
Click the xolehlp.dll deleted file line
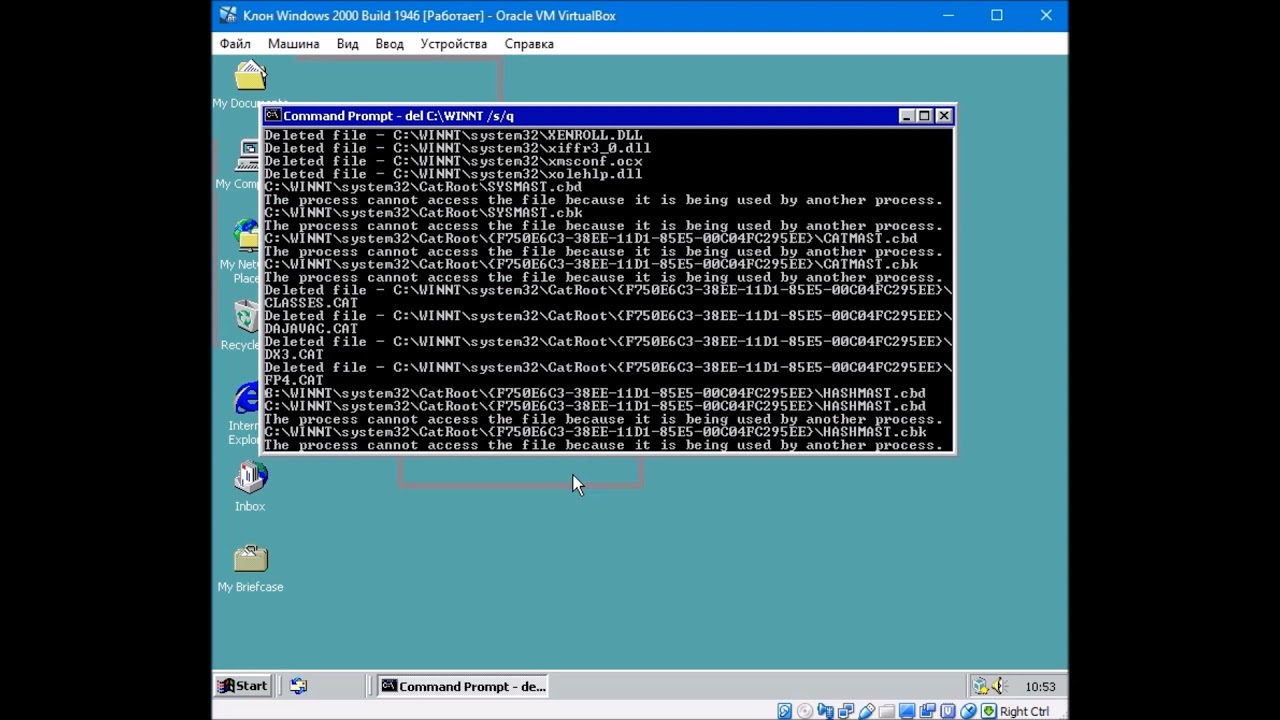click(453, 174)
